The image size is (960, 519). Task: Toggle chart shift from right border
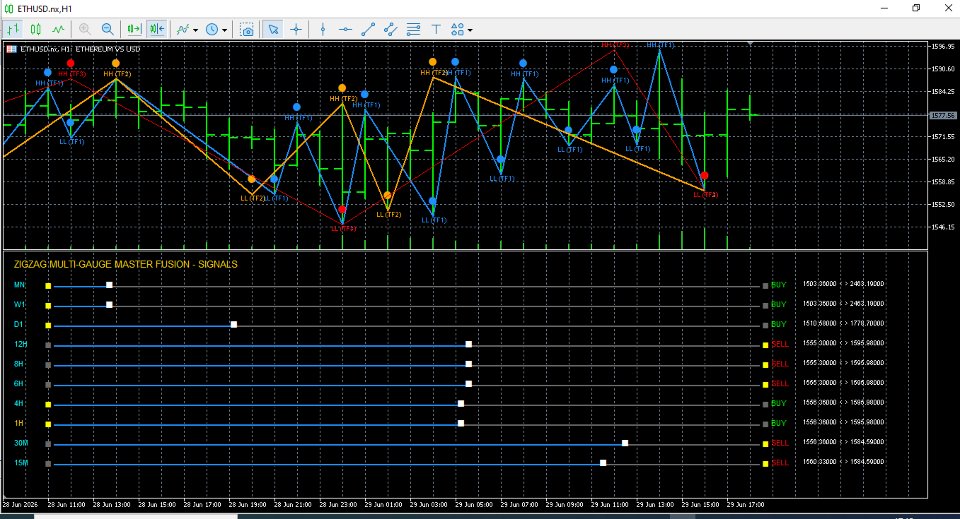coord(157,29)
